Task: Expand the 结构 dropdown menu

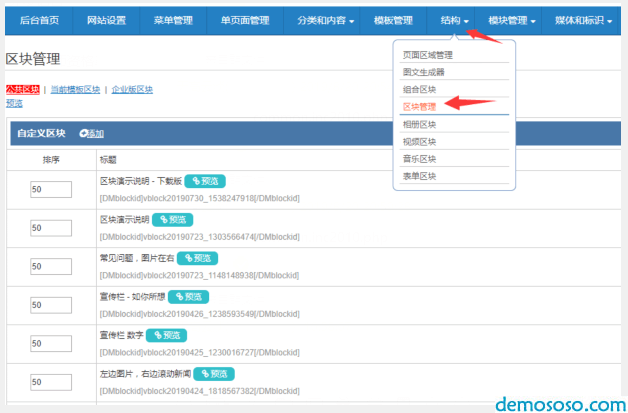Action: point(454,20)
